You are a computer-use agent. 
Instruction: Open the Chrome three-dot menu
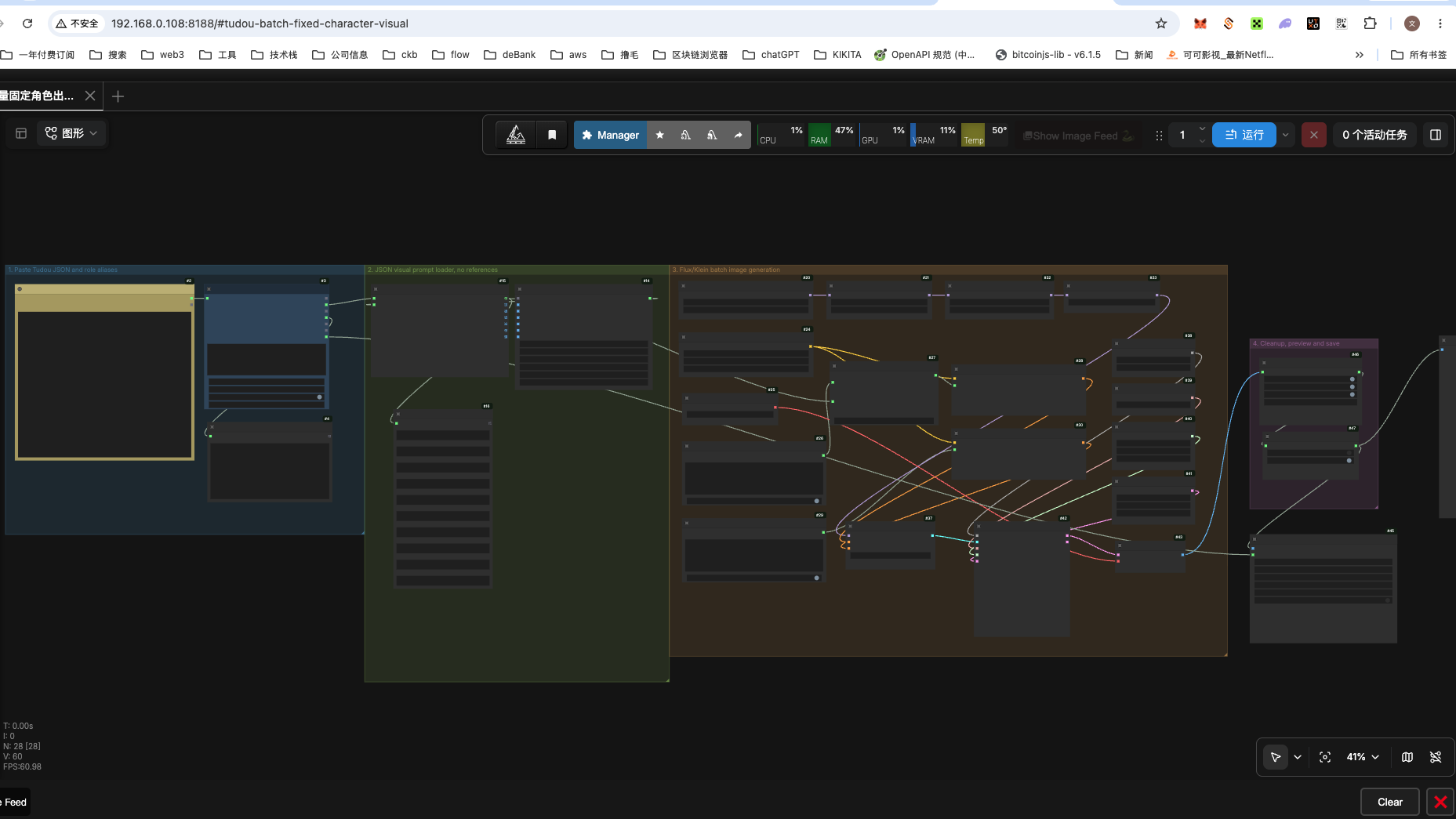tap(1440, 24)
